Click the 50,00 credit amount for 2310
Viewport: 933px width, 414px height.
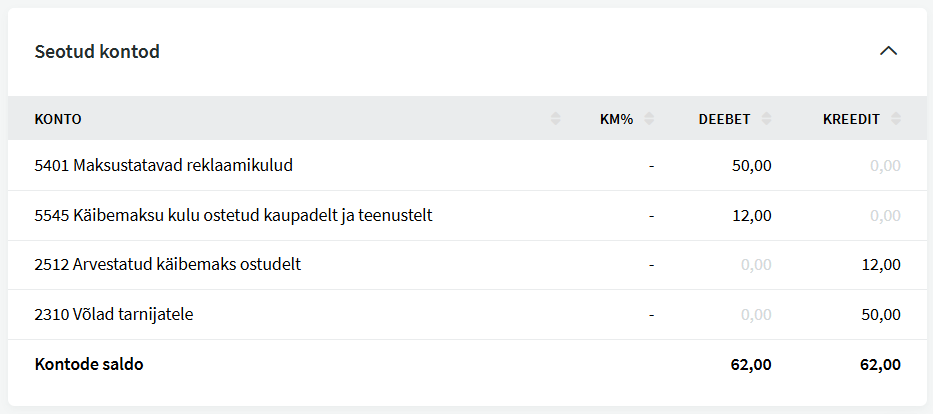click(x=880, y=314)
